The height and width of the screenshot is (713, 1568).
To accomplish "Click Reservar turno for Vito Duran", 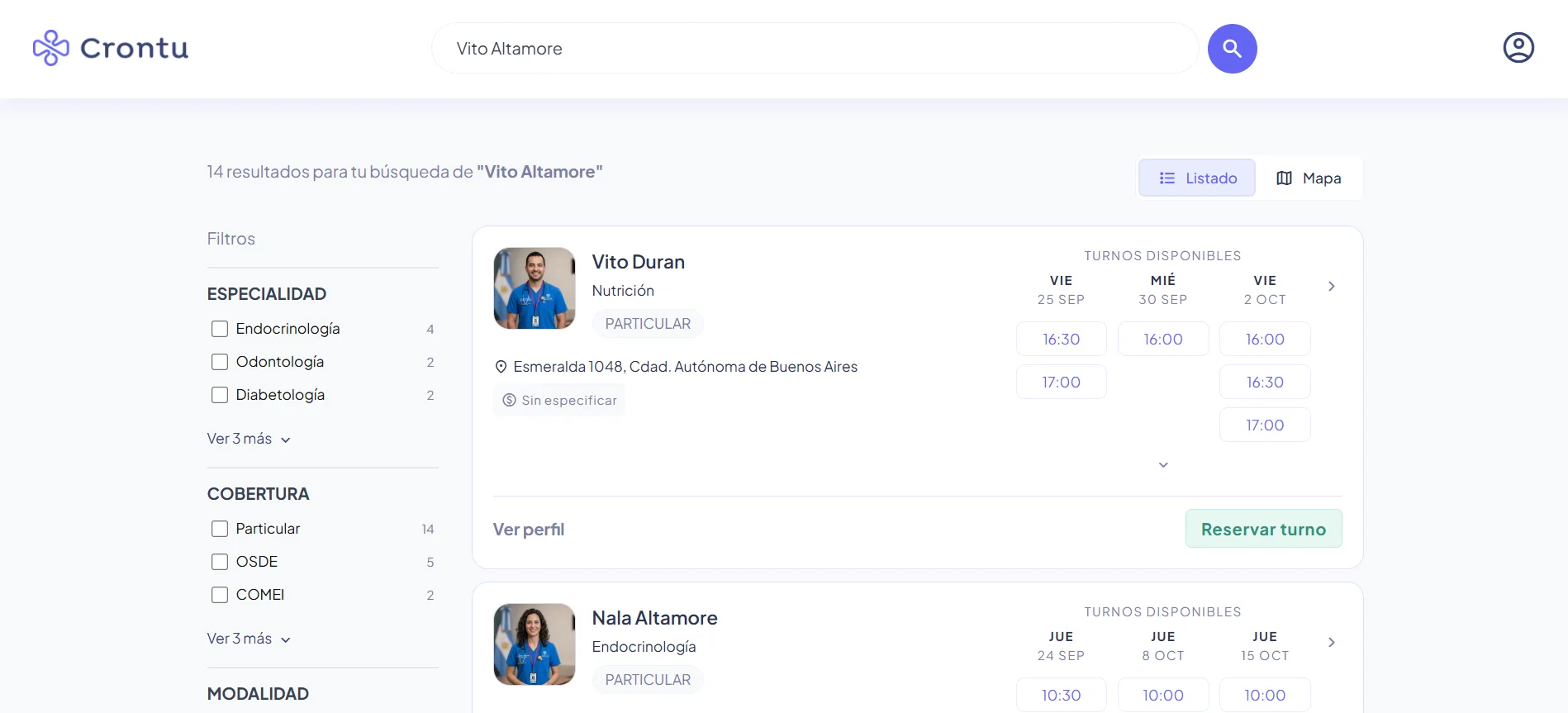I will pyautogui.click(x=1263, y=529).
